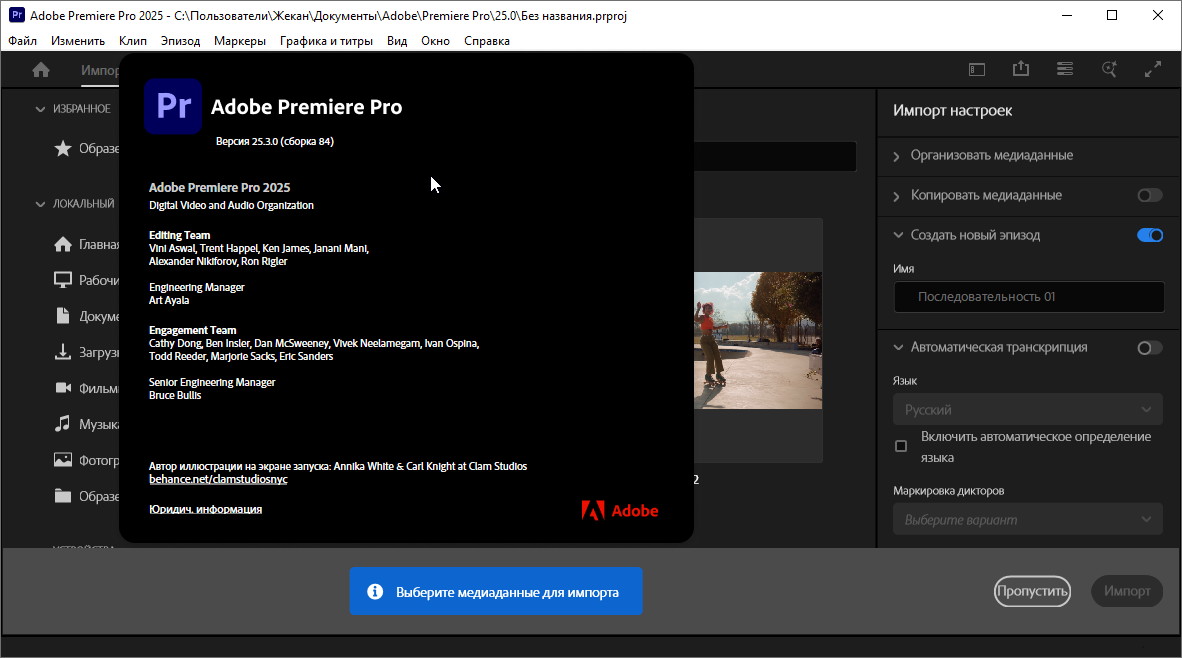The width and height of the screenshot is (1182, 658).
Task: Toggle Копировать медиаданные switch
Action: click(x=1150, y=196)
